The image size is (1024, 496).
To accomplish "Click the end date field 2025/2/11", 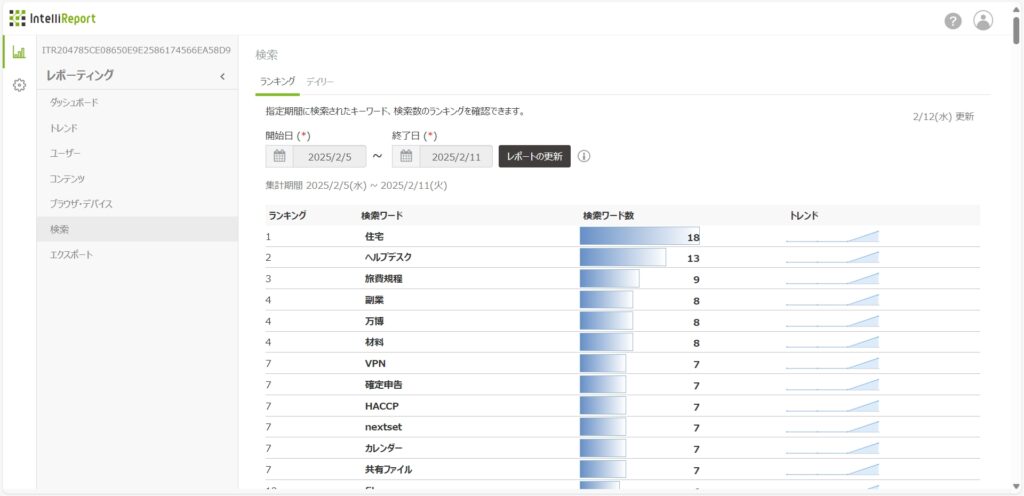I will pos(456,157).
